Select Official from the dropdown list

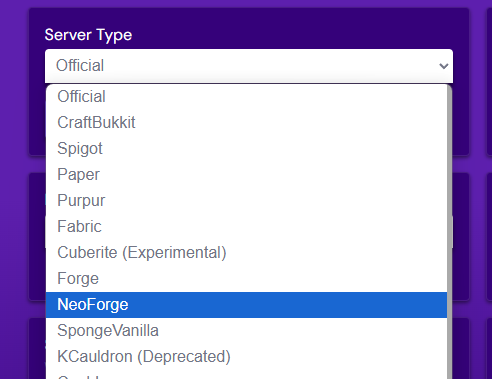[246, 97]
